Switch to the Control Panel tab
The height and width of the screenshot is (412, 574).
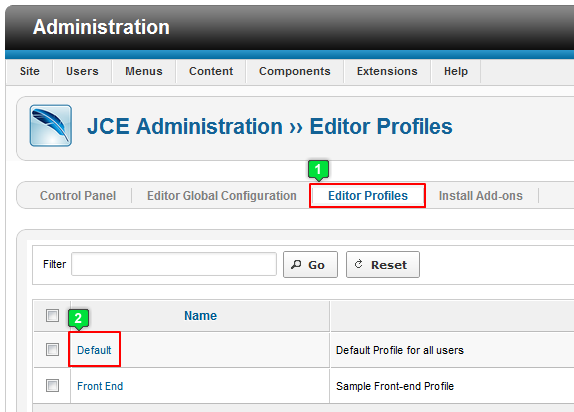(x=78, y=196)
